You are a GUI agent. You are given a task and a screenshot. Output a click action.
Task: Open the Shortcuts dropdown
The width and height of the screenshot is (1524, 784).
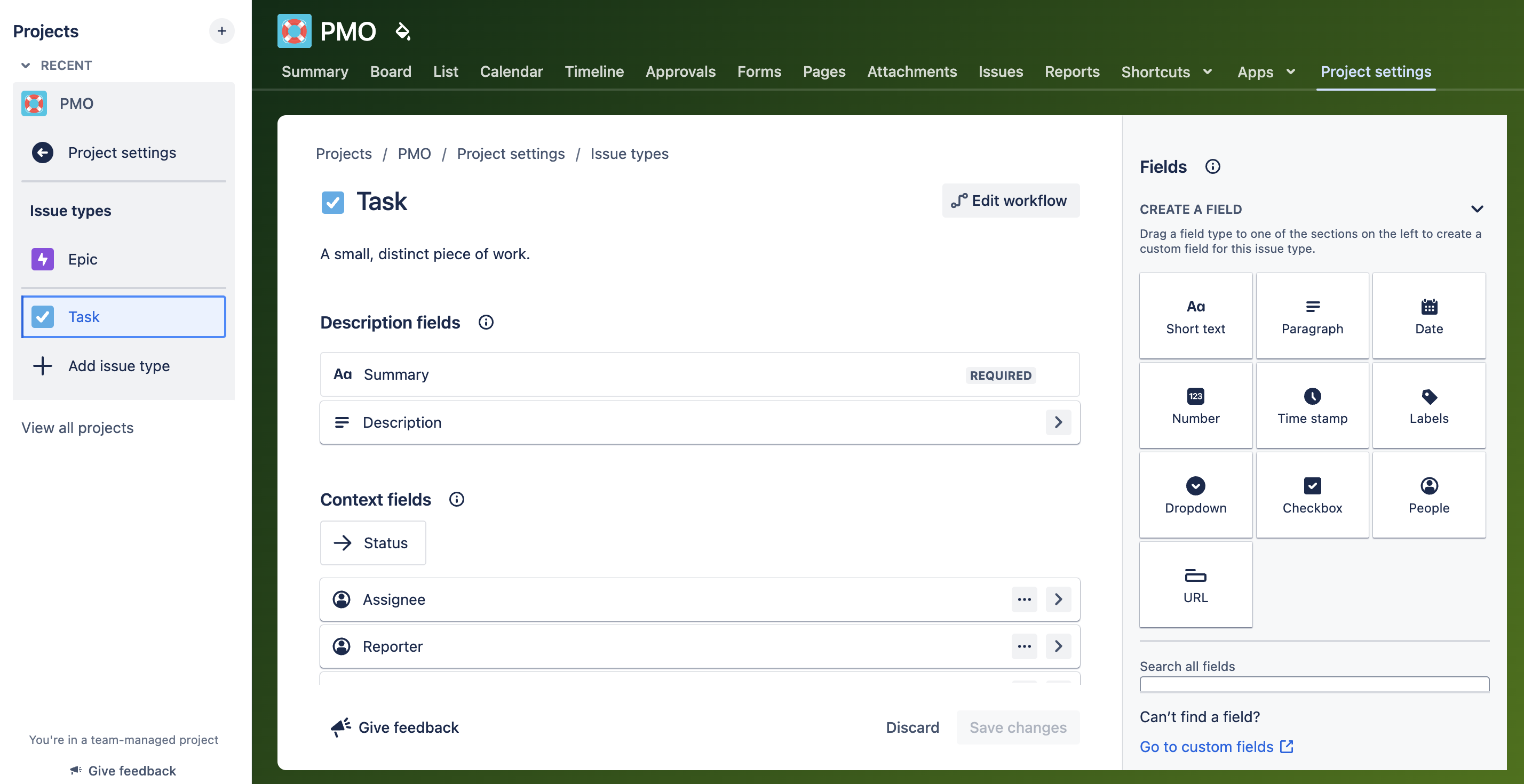click(x=1166, y=71)
